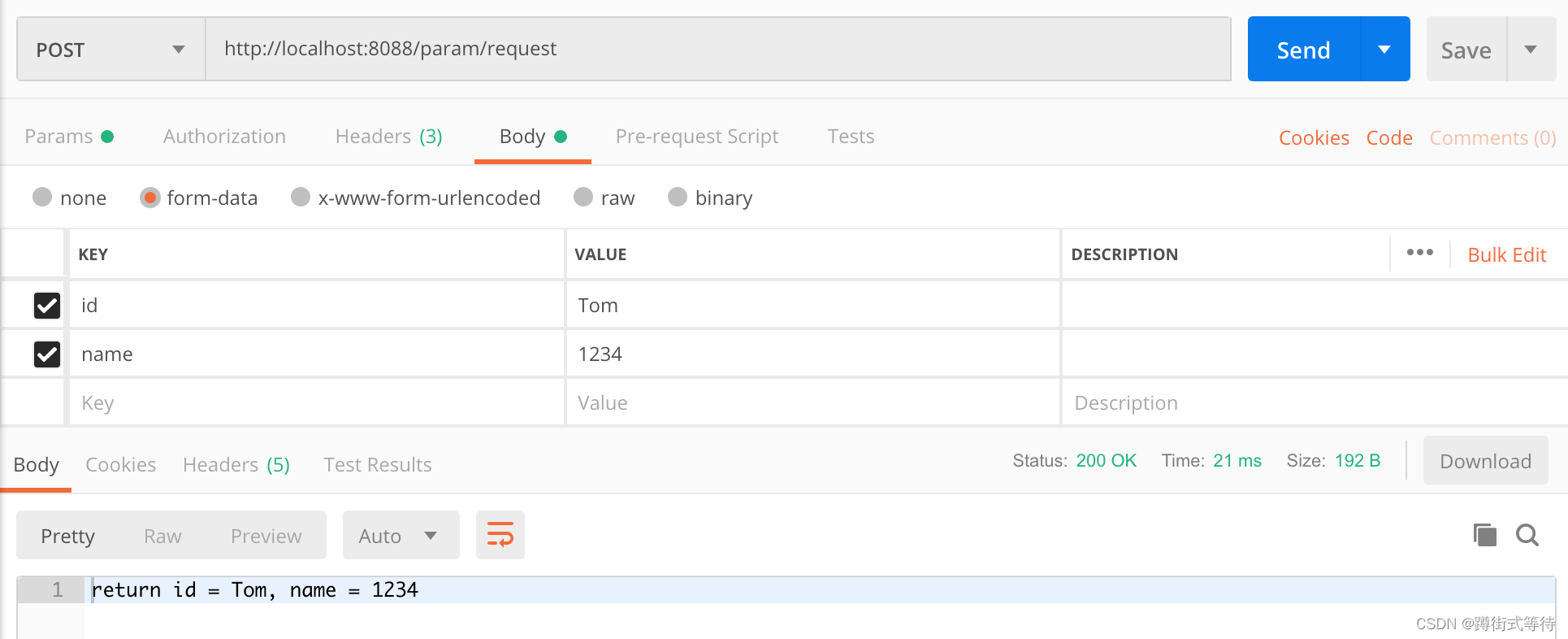Image resolution: width=1568 pixels, height=639 pixels.
Task: Open the three-dots column options menu
Action: (x=1419, y=253)
